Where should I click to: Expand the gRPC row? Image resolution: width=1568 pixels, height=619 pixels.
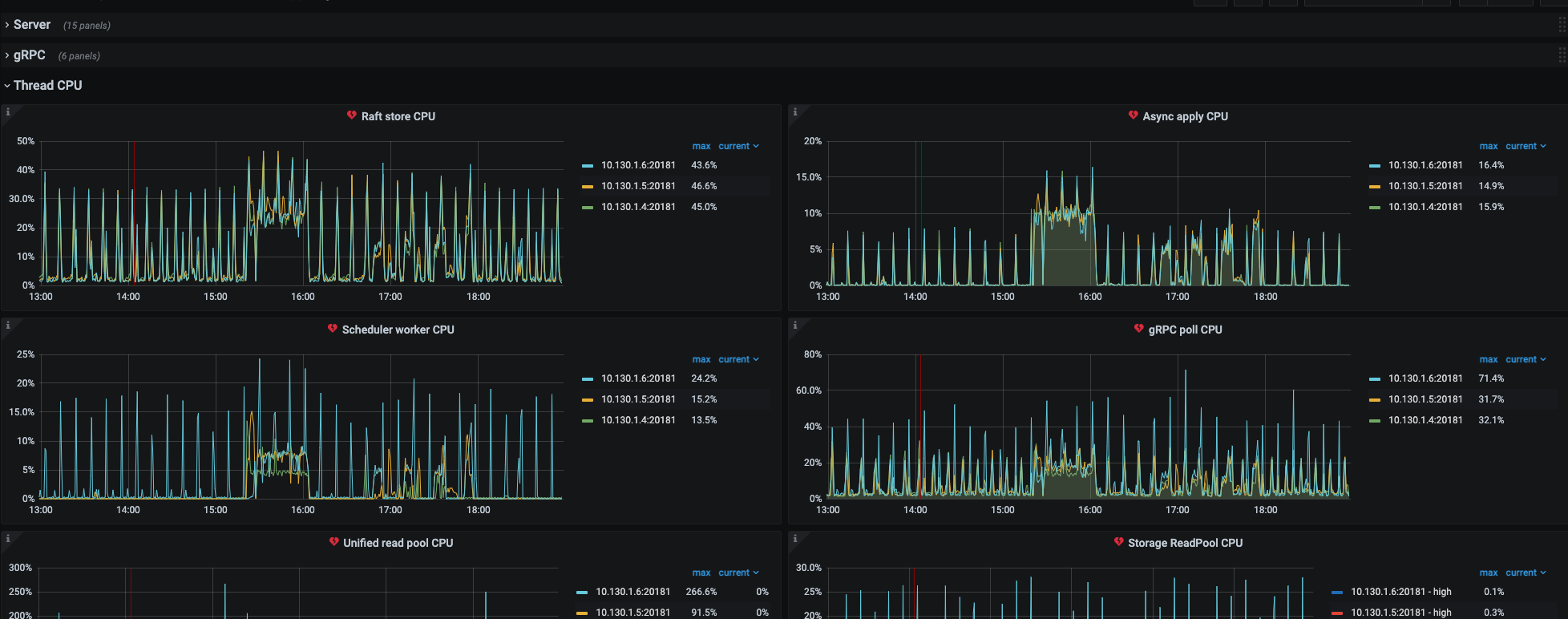point(29,55)
